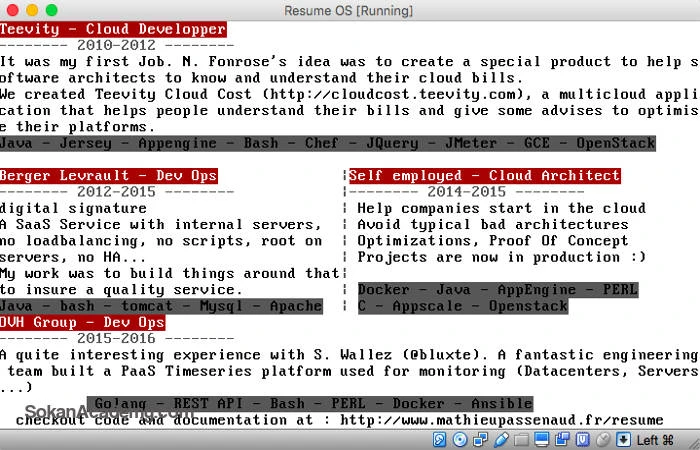This screenshot has width=700, height=450.
Task: Click Self employed - Cloud Architect heading
Action: pyautogui.click(x=484, y=175)
